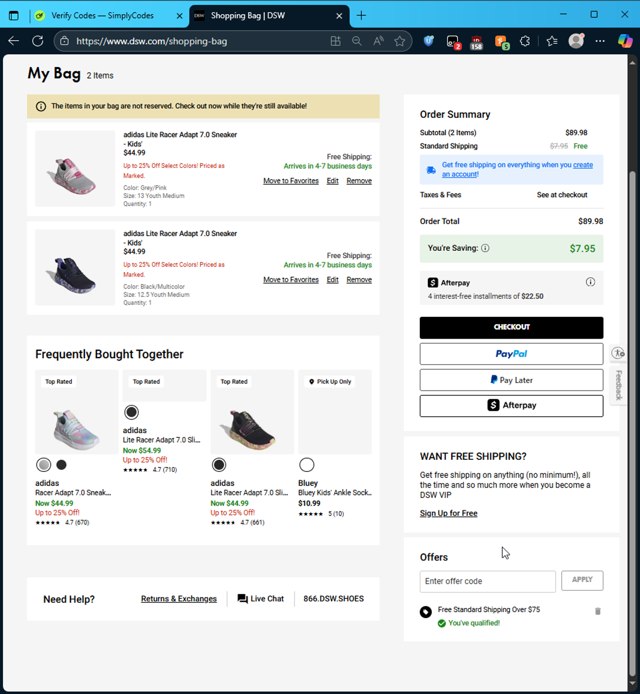Click the APPLY offer code button
This screenshot has height=694, width=640.
click(582, 580)
